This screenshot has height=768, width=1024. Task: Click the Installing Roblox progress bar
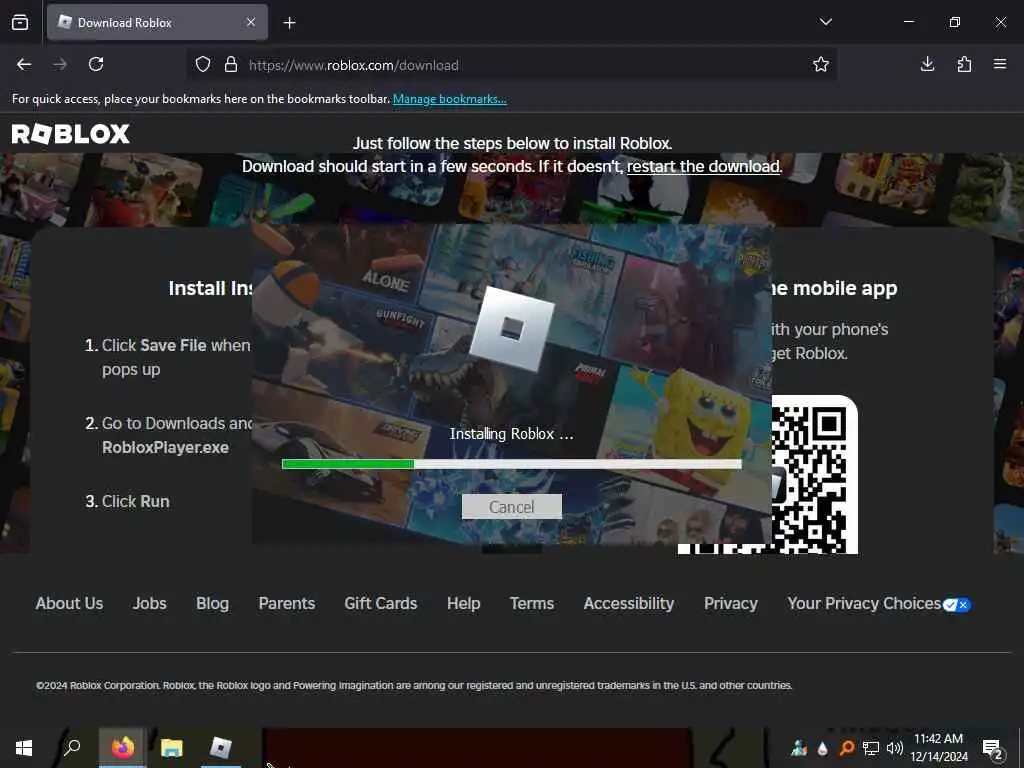pyautogui.click(x=511, y=464)
